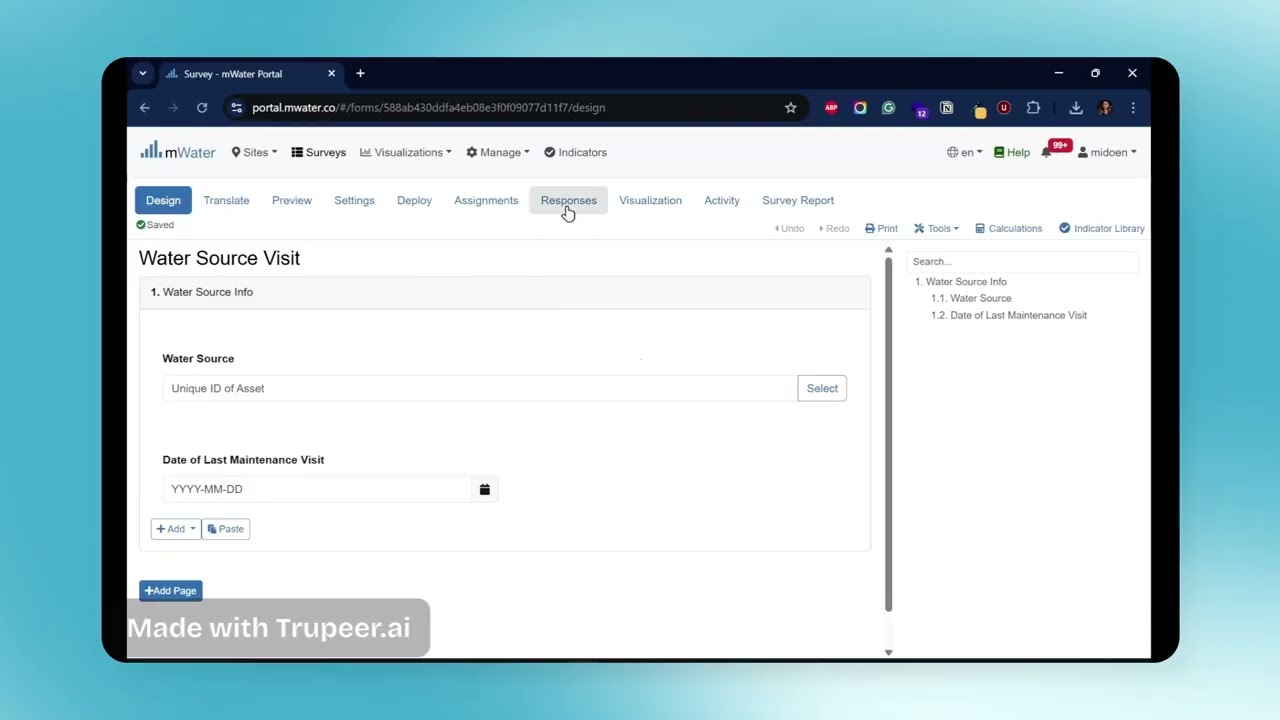The width and height of the screenshot is (1280, 720).
Task: Open browser Downloads icon
Action: tap(1076, 108)
